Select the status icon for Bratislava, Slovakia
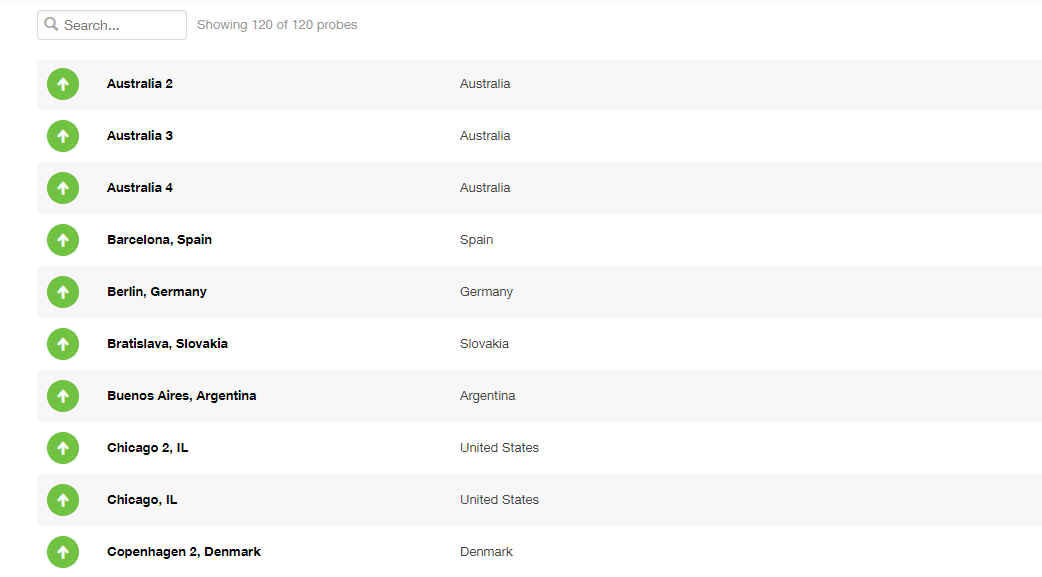Image resolution: width=1042 pixels, height=577 pixels. click(x=63, y=344)
